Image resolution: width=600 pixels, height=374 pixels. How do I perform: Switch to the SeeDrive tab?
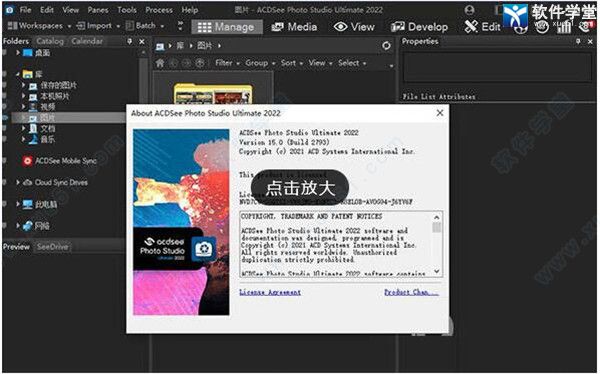(x=53, y=247)
